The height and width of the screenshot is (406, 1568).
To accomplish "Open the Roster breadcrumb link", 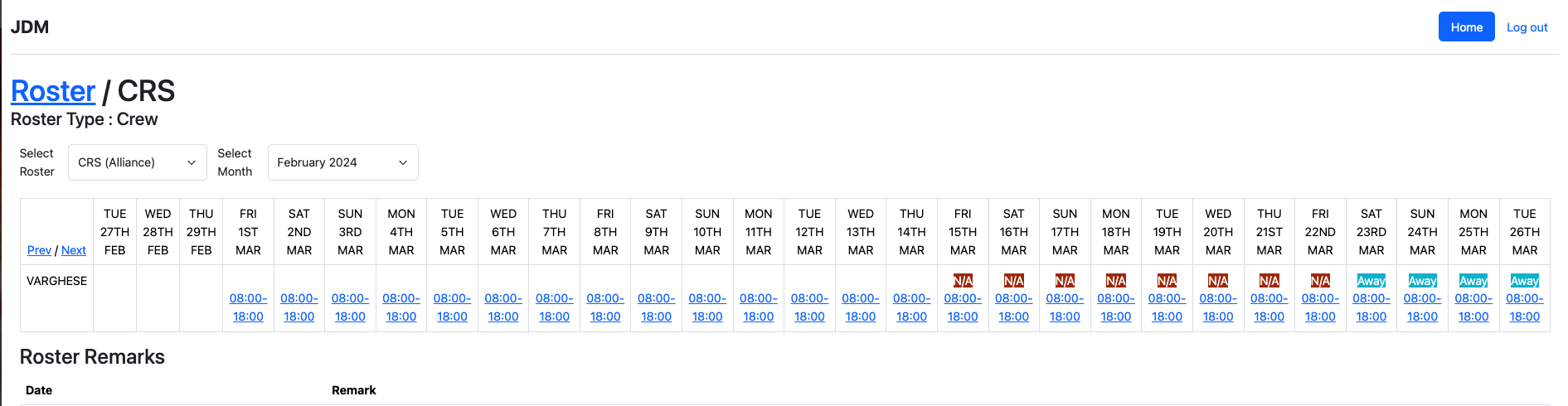I will click(x=53, y=91).
